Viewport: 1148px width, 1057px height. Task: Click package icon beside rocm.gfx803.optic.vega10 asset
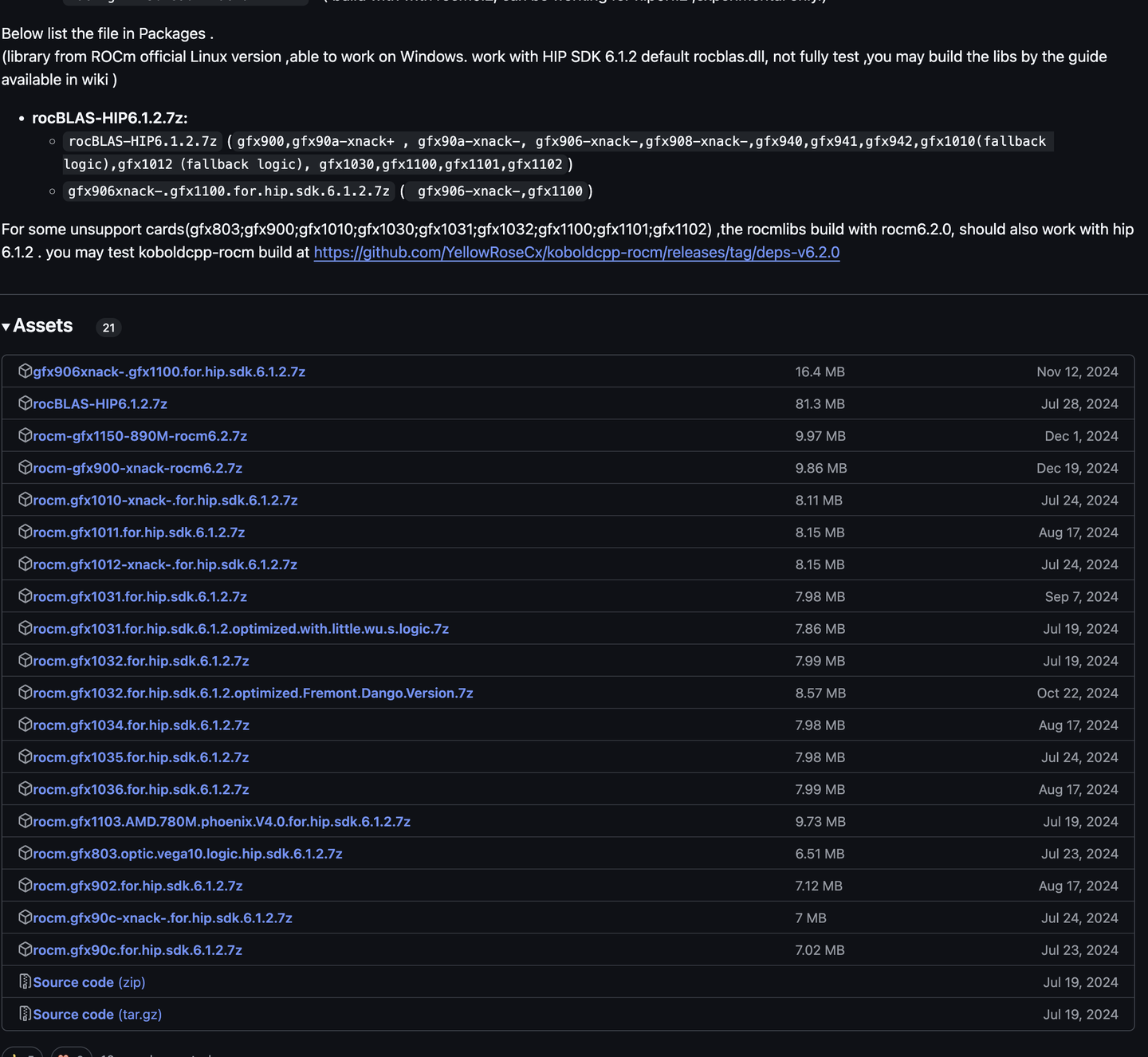click(25, 853)
